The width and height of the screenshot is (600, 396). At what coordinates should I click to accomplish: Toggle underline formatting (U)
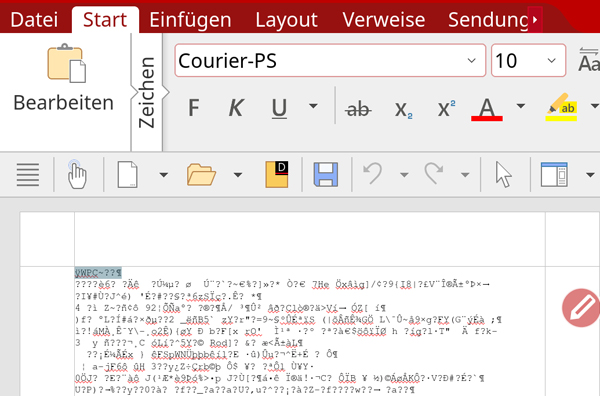click(279, 108)
